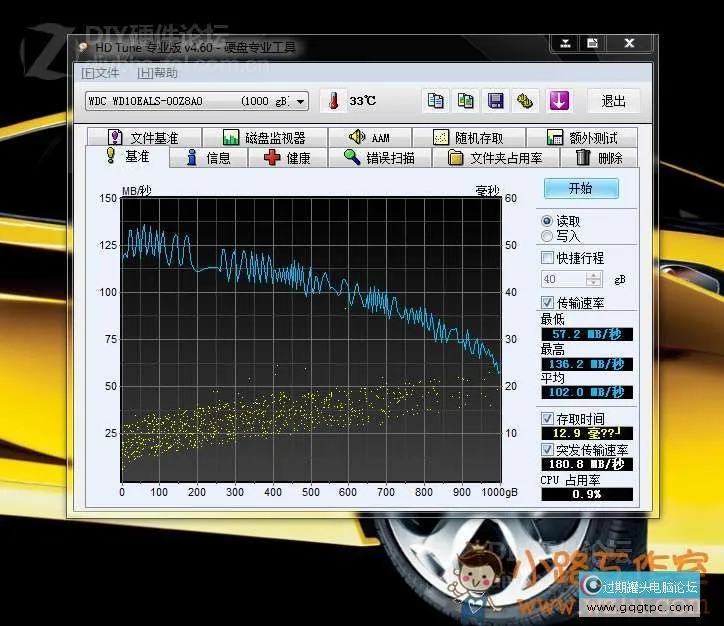
Task: Select the 写入 radio button
Action: click(x=546, y=236)
